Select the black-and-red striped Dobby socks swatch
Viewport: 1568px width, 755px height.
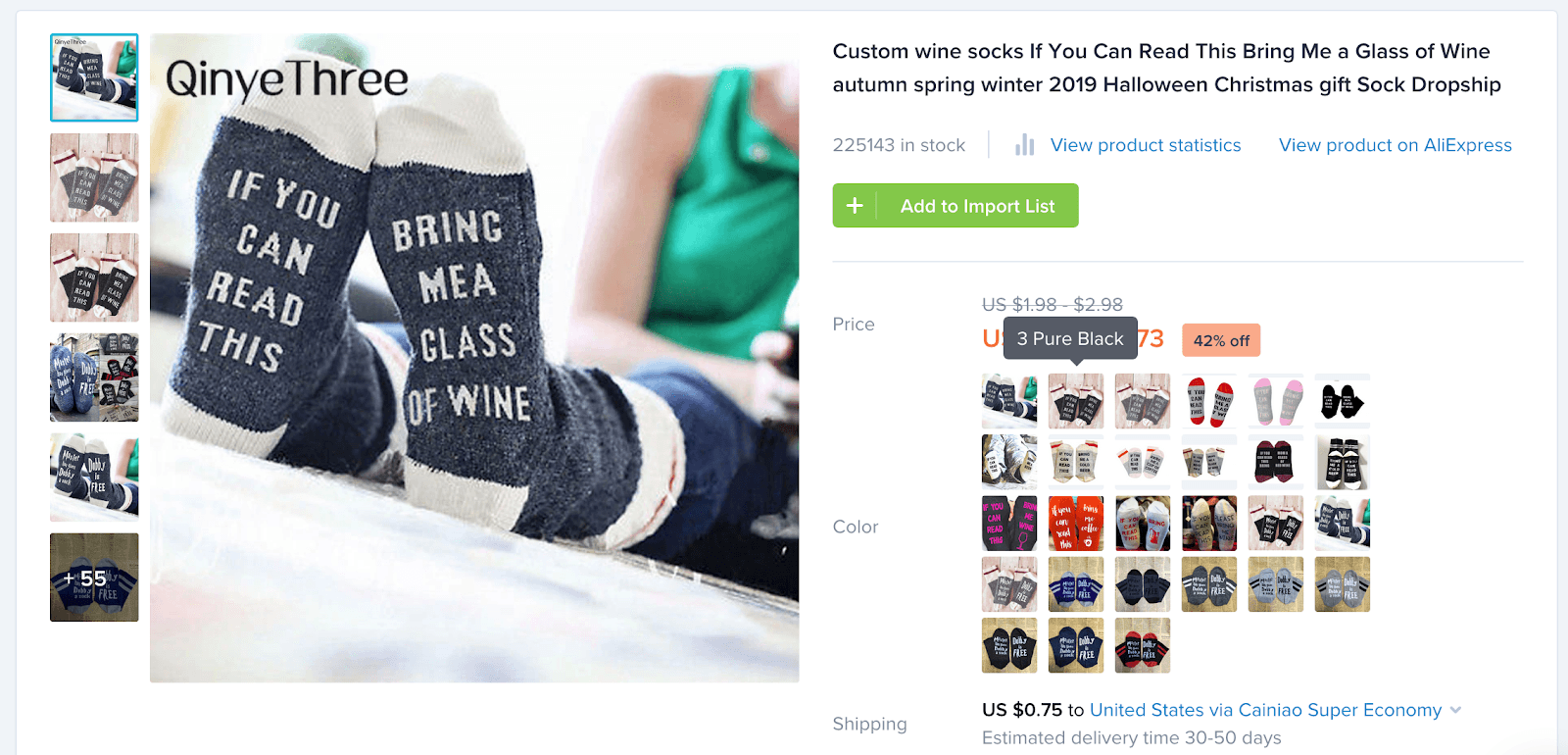coord(1143,645)
